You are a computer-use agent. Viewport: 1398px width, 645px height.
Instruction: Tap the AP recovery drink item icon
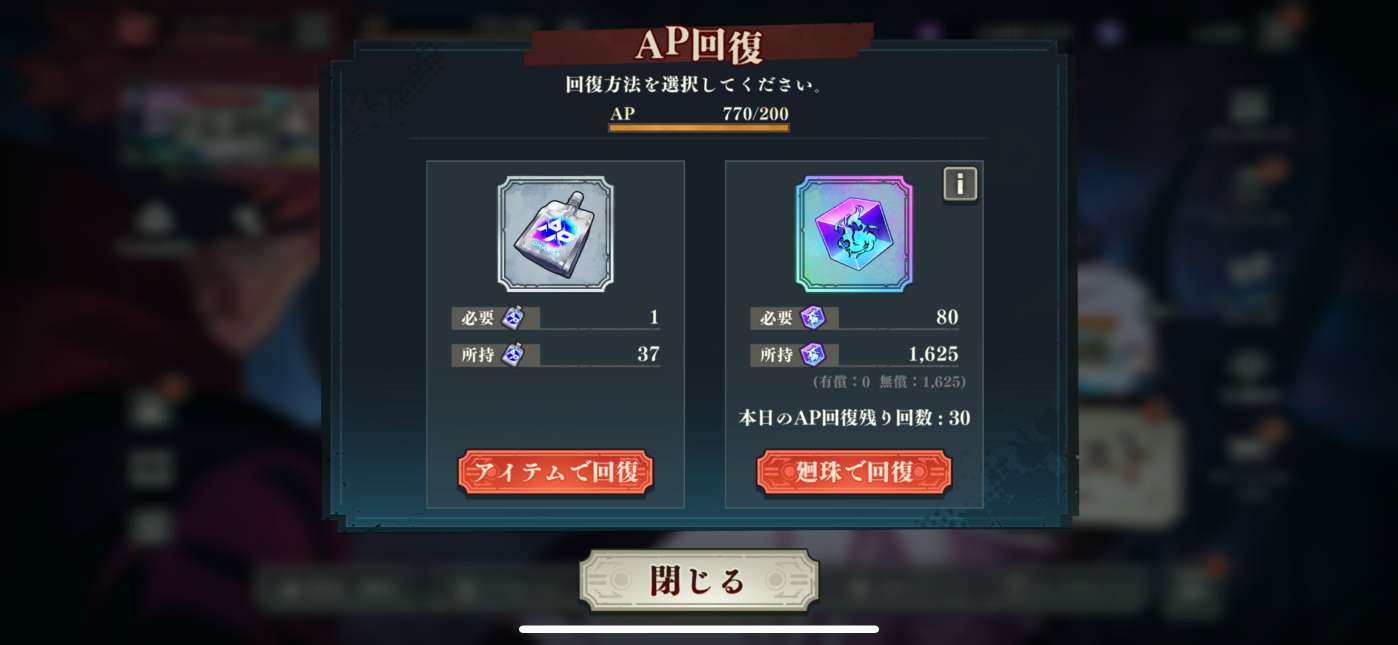[555, 234]
